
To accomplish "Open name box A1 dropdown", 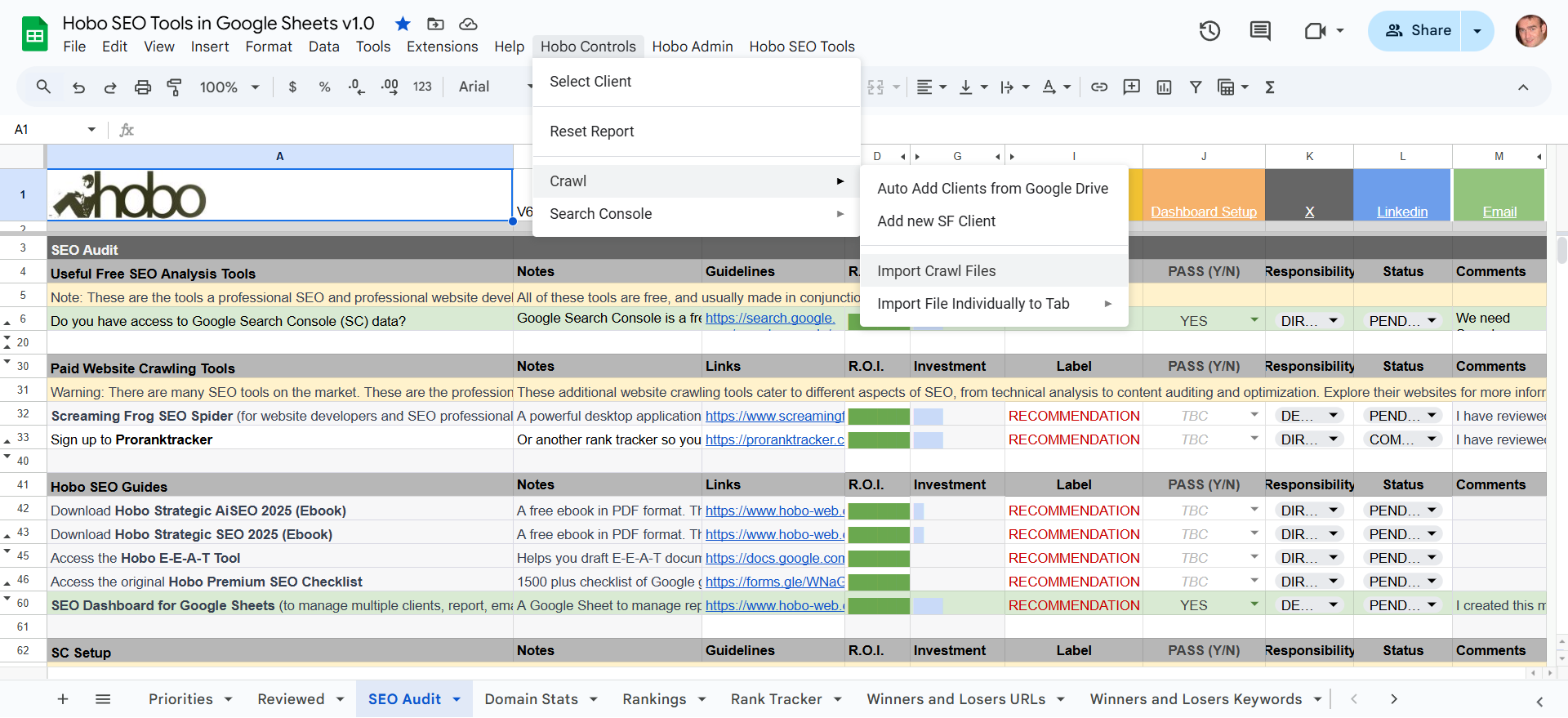I will coord(91,129).
